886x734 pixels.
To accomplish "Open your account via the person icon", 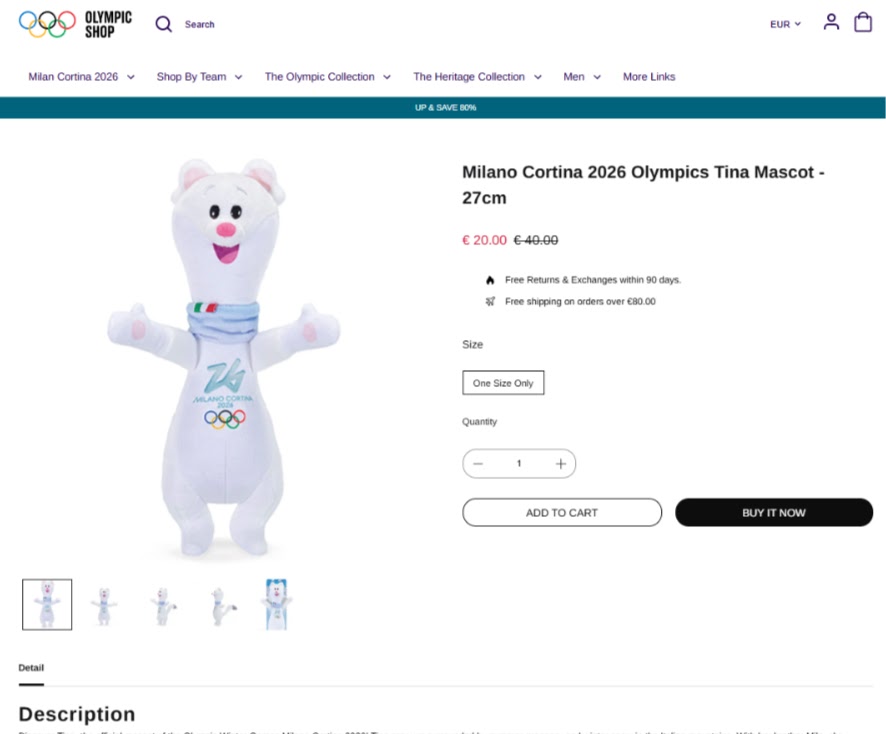I will (831, 23).
